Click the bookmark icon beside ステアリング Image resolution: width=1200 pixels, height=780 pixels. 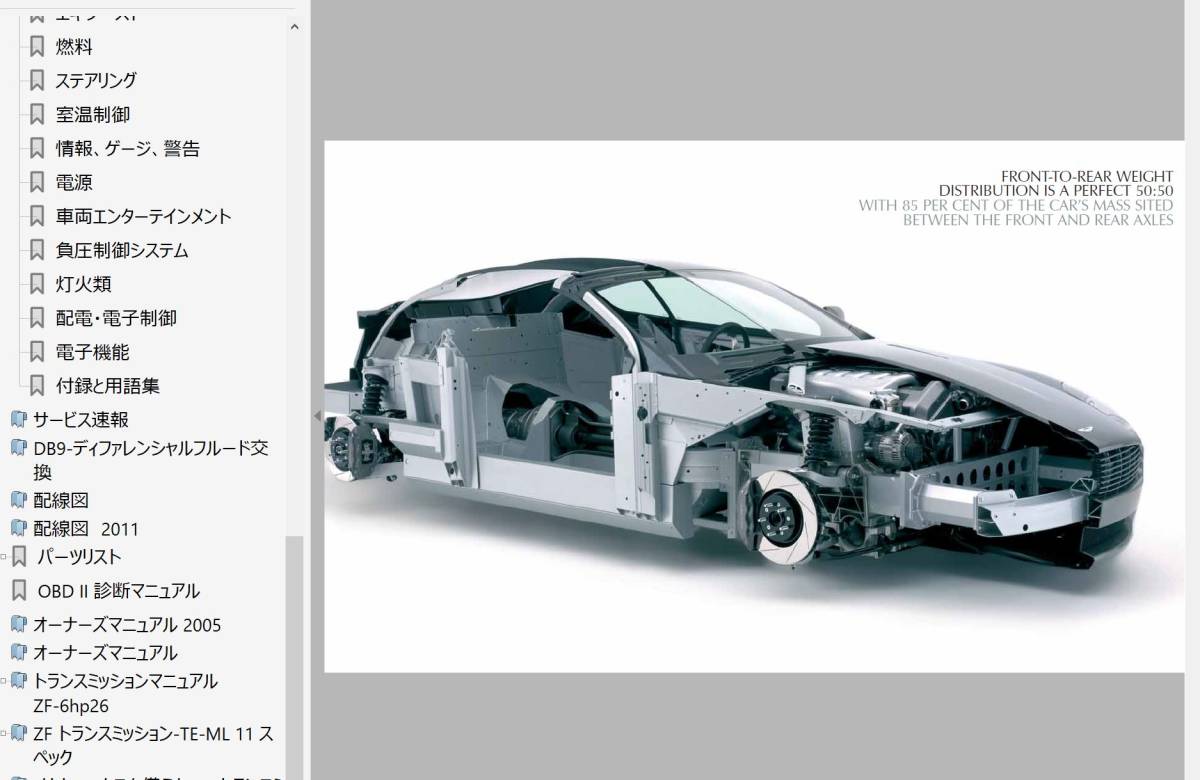coord(37,80)
